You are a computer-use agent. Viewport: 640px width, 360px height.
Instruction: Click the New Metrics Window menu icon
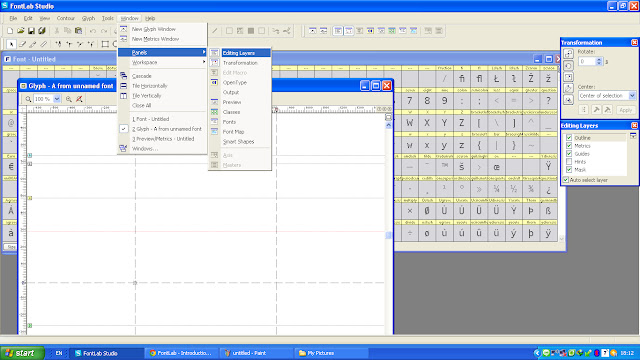(x=123, y=39)
